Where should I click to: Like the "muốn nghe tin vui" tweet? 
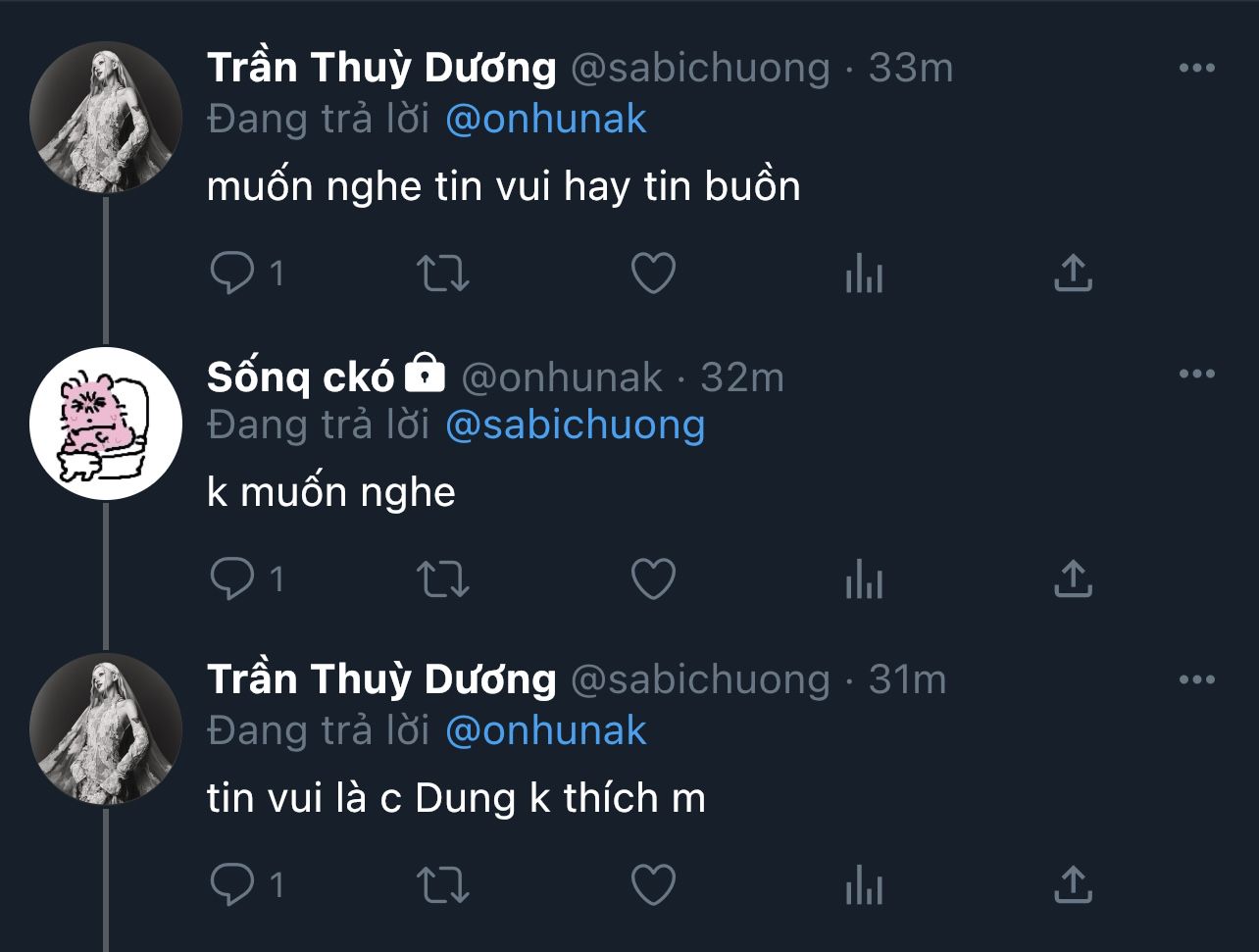click(653, 274)
